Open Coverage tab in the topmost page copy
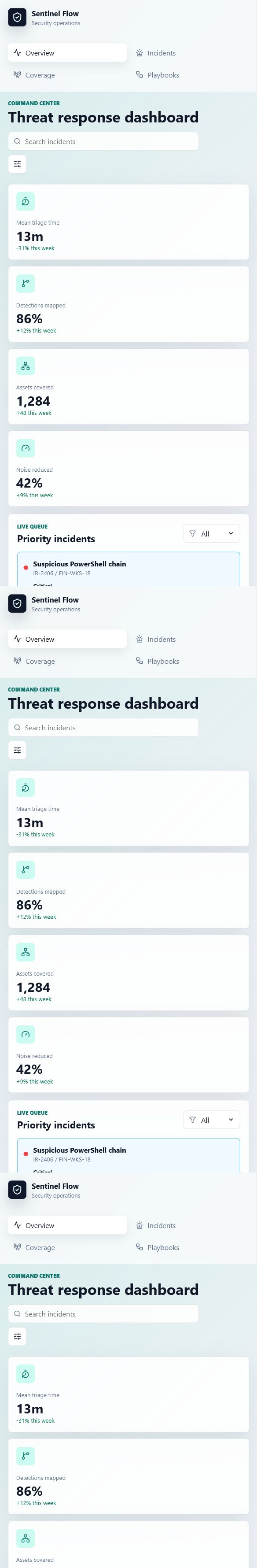Viewport: 257px width, 1568px height. (67, 75)
